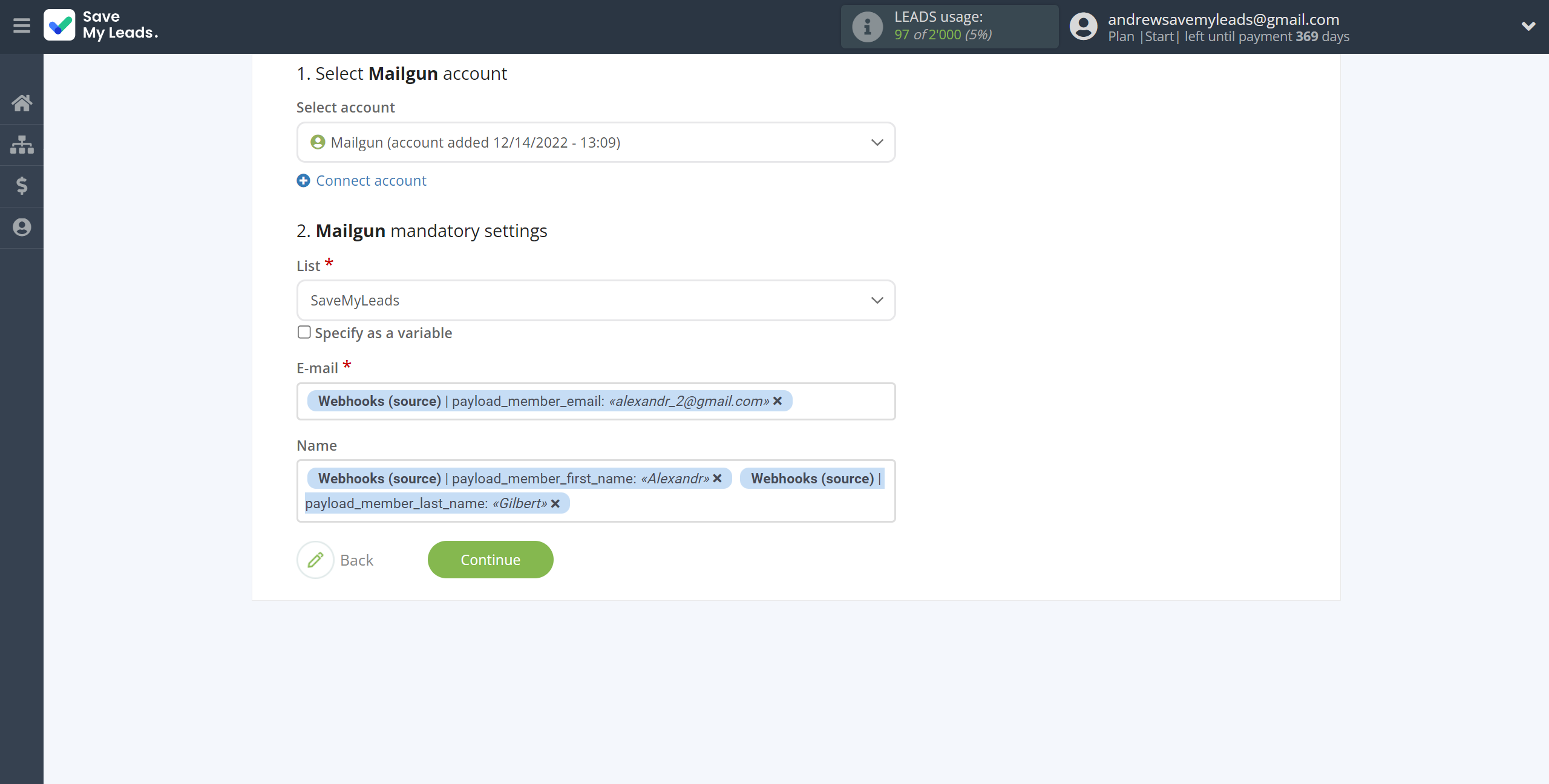1549x784 pixels.
Task: Remove payload_member_last_name tag from Name field
Action: tap(555, 503)
